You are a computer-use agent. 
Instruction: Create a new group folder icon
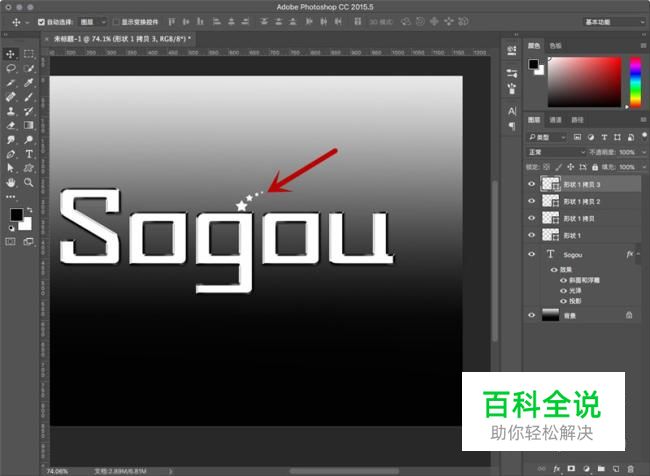(x=601, y=469)
